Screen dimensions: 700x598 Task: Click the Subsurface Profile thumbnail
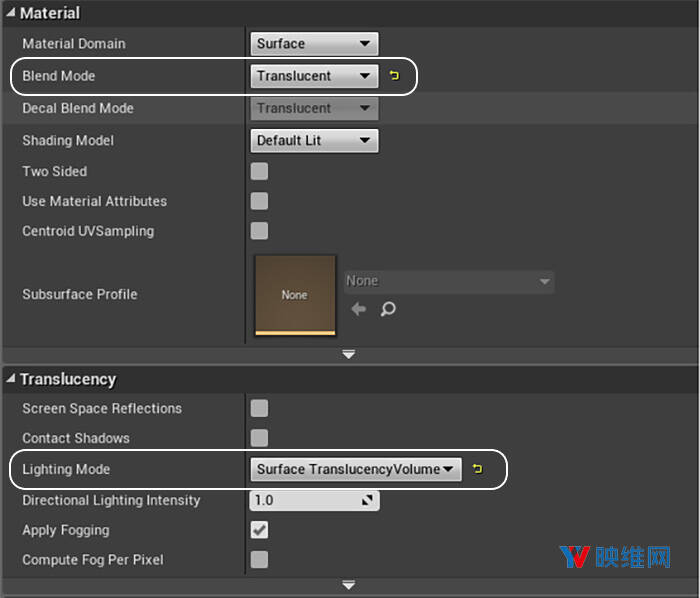pos(294,295)
